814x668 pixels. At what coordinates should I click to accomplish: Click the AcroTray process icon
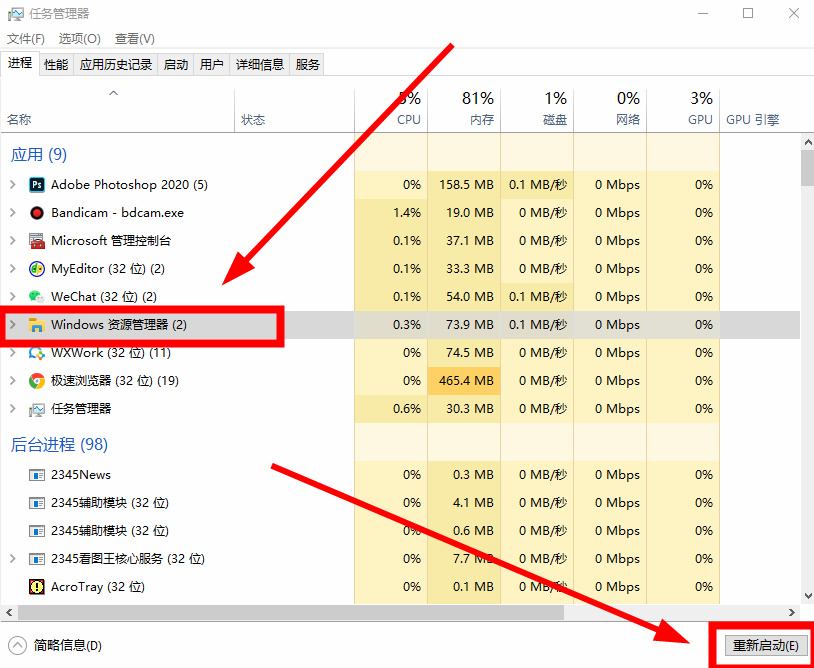tap(36, 586)
